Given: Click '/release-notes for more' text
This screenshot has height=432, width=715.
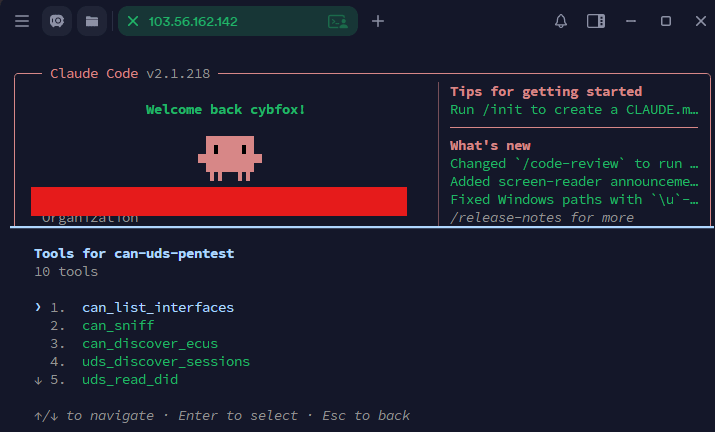Looking at the screenshot, I should 542,218.
